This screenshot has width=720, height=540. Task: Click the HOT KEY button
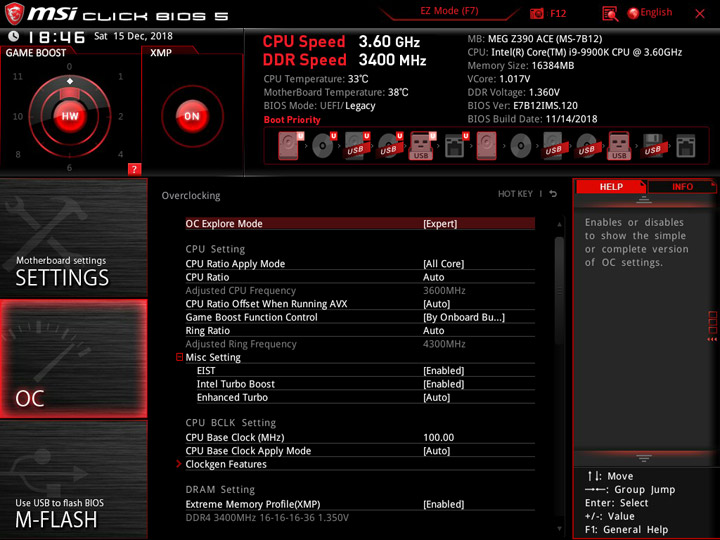[x=515, y=194]
